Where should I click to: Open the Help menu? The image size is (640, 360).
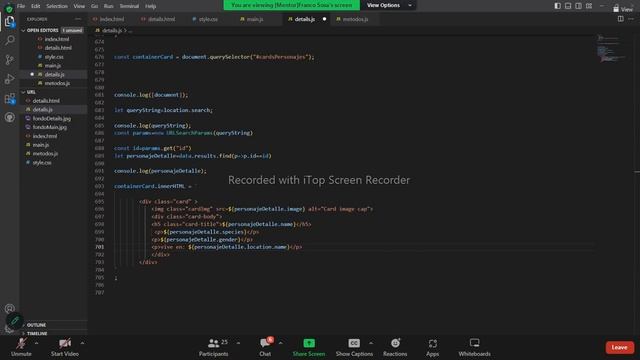click(x=151, y=6)
